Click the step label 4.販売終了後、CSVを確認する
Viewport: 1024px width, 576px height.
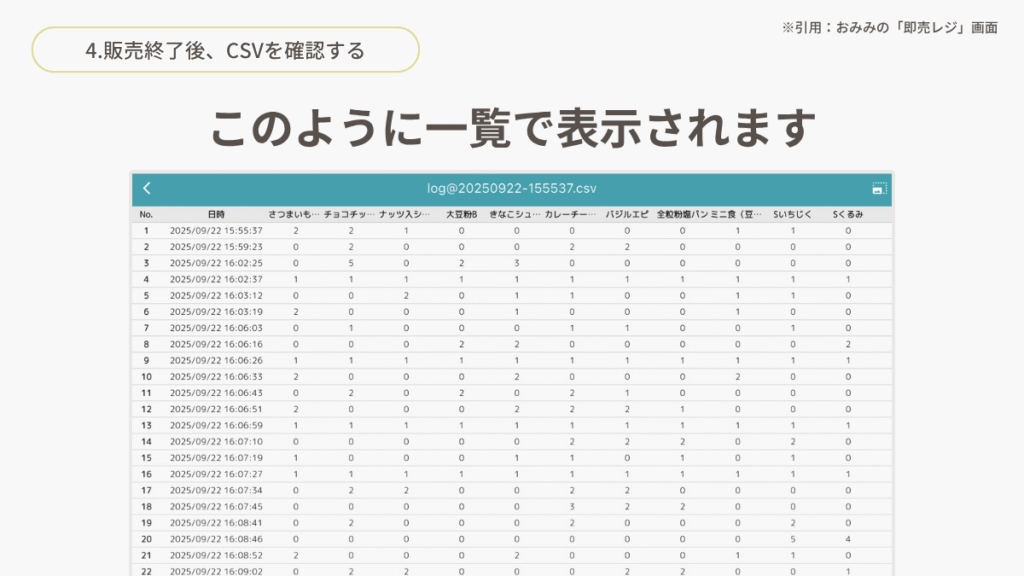click(x=225, y=50)
